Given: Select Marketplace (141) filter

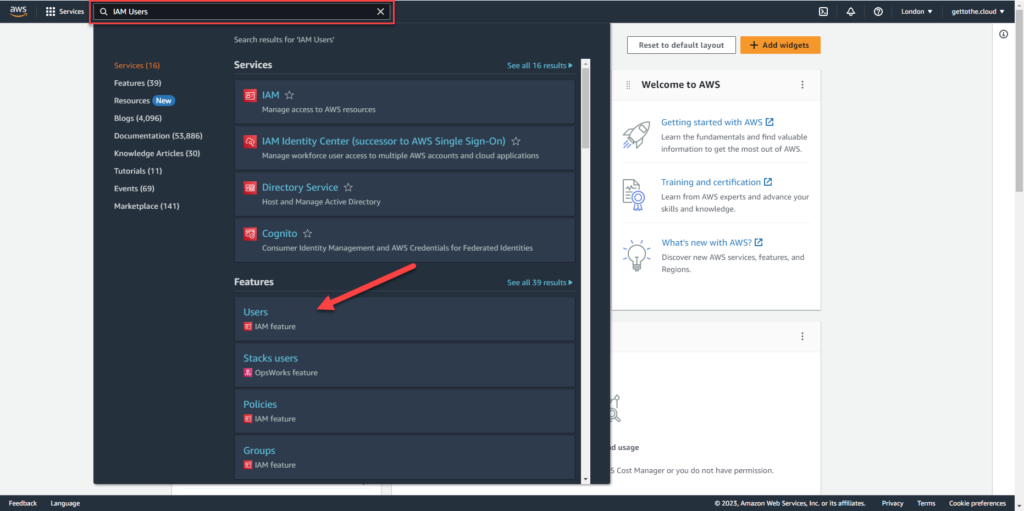Looking at the screenshot, I should [x=146, y=206].
